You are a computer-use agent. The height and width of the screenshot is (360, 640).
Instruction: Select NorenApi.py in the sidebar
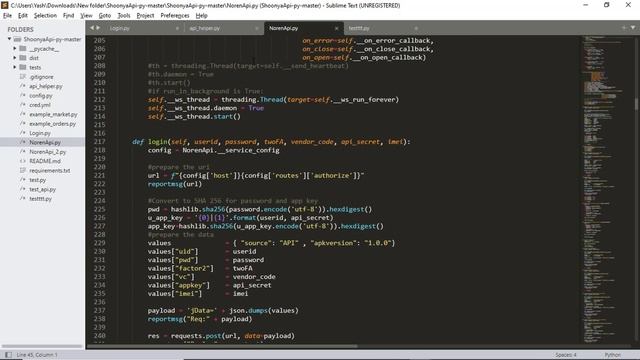(x=45, y=142)
